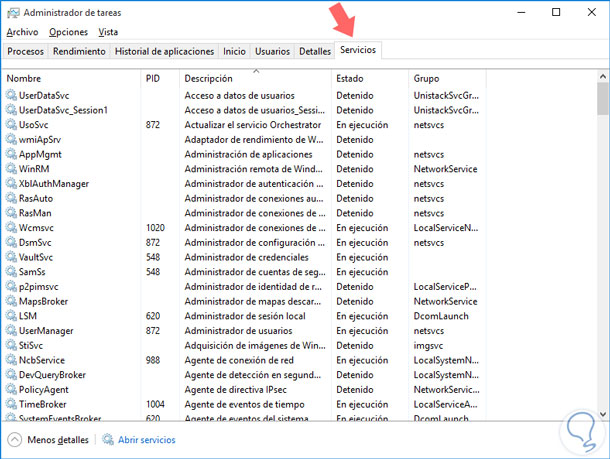Select the Servicios tab
The width and height of the screenshot is (610, 459).
358,50
